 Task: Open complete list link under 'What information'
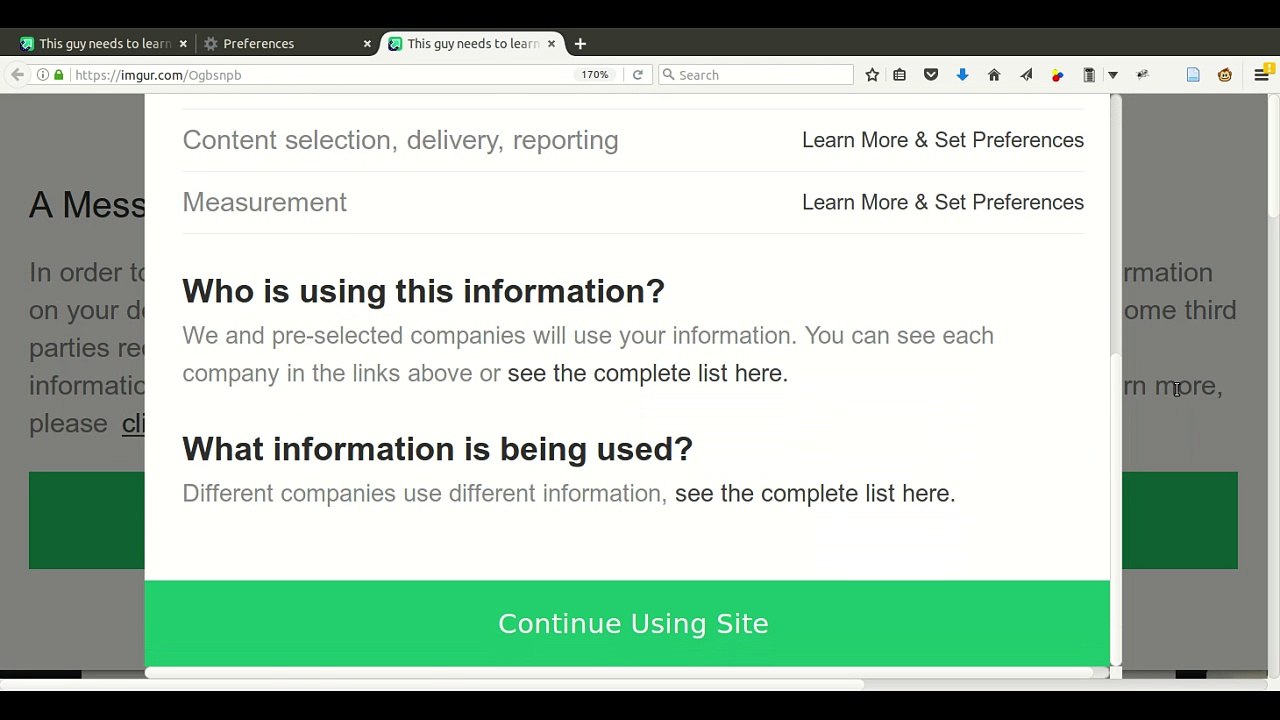[x=815, y=493]
